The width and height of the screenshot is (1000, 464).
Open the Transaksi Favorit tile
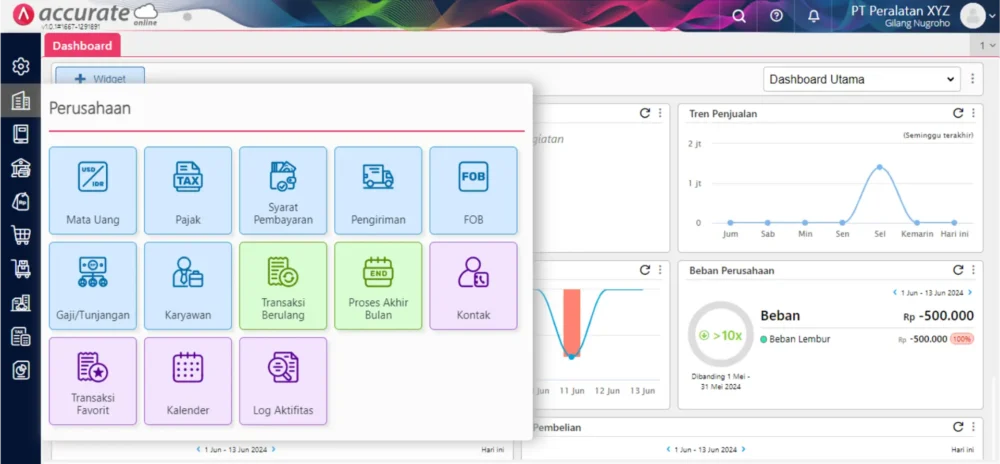point(92,381)
